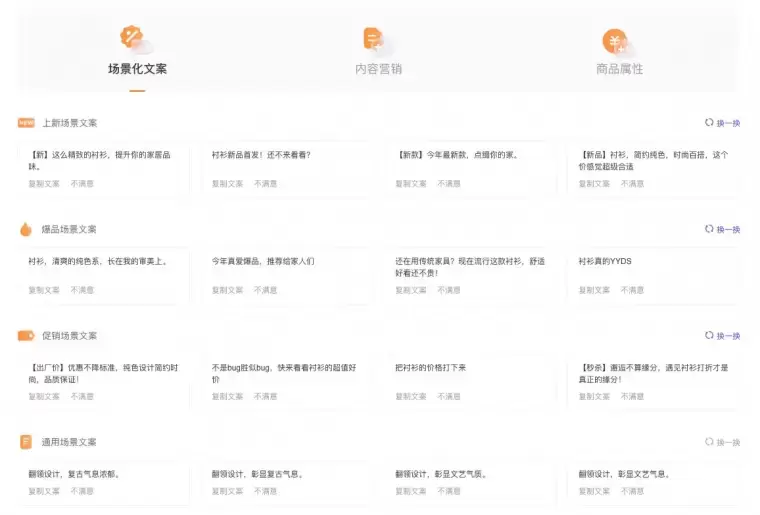The image size is (760, 515).
Task: Click the price tag icon by 促销场景文案
Action: [x=26, y=336]
